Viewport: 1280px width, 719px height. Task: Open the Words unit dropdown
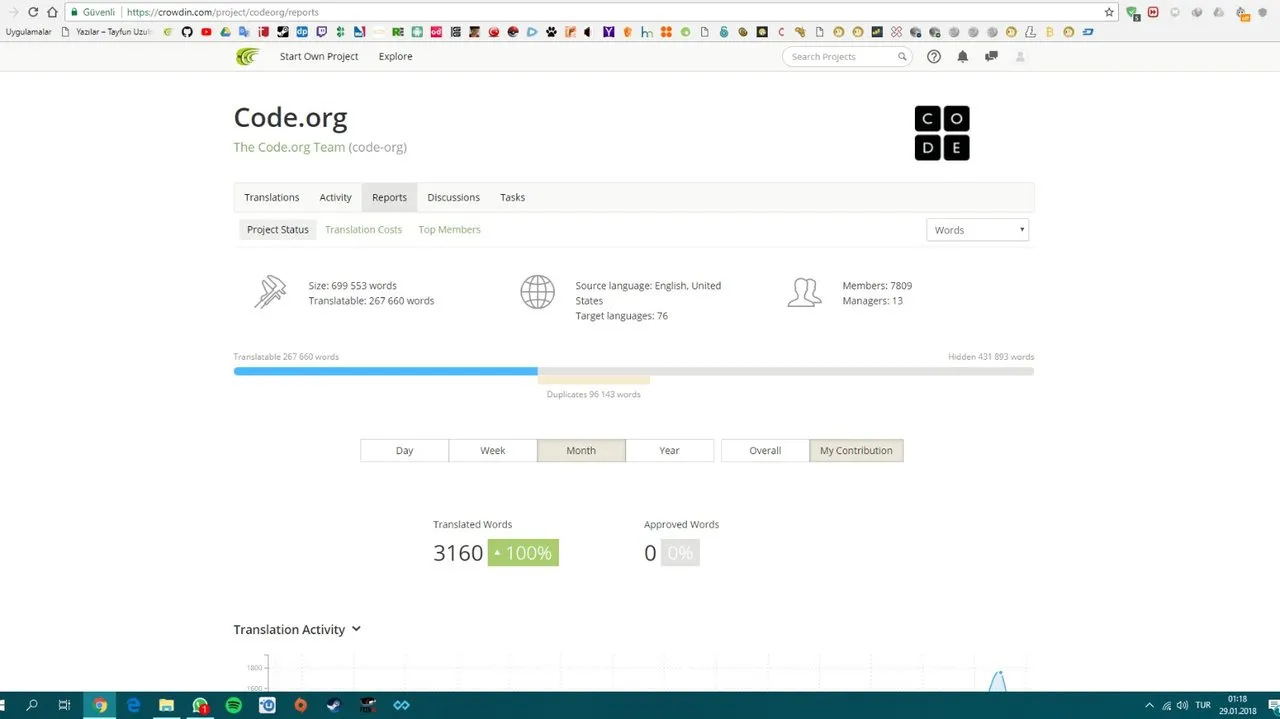click(x=978, y=230)
